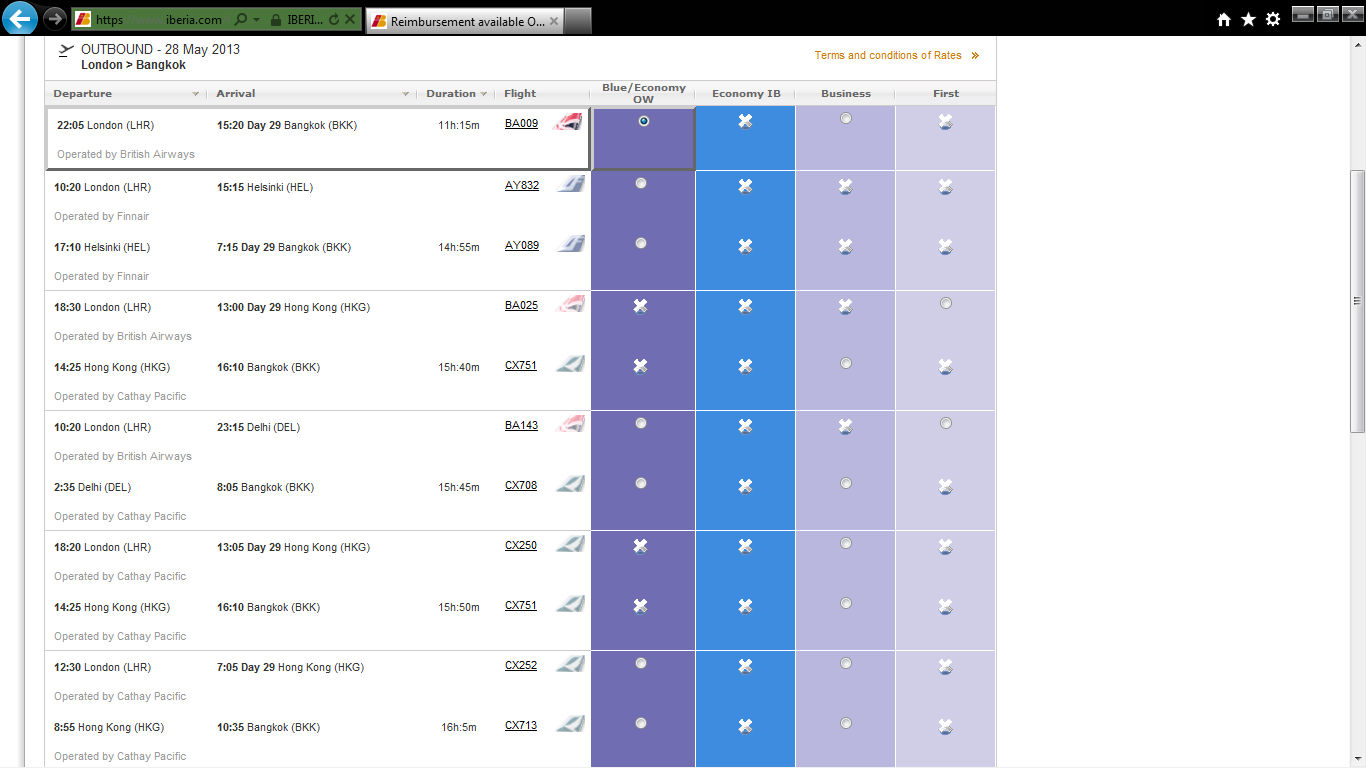The width and height of the screenshot is (1366, 768).
Task: Expand the address bar autocomplete dropdown arrow
Action: click(x=256, y=19)
